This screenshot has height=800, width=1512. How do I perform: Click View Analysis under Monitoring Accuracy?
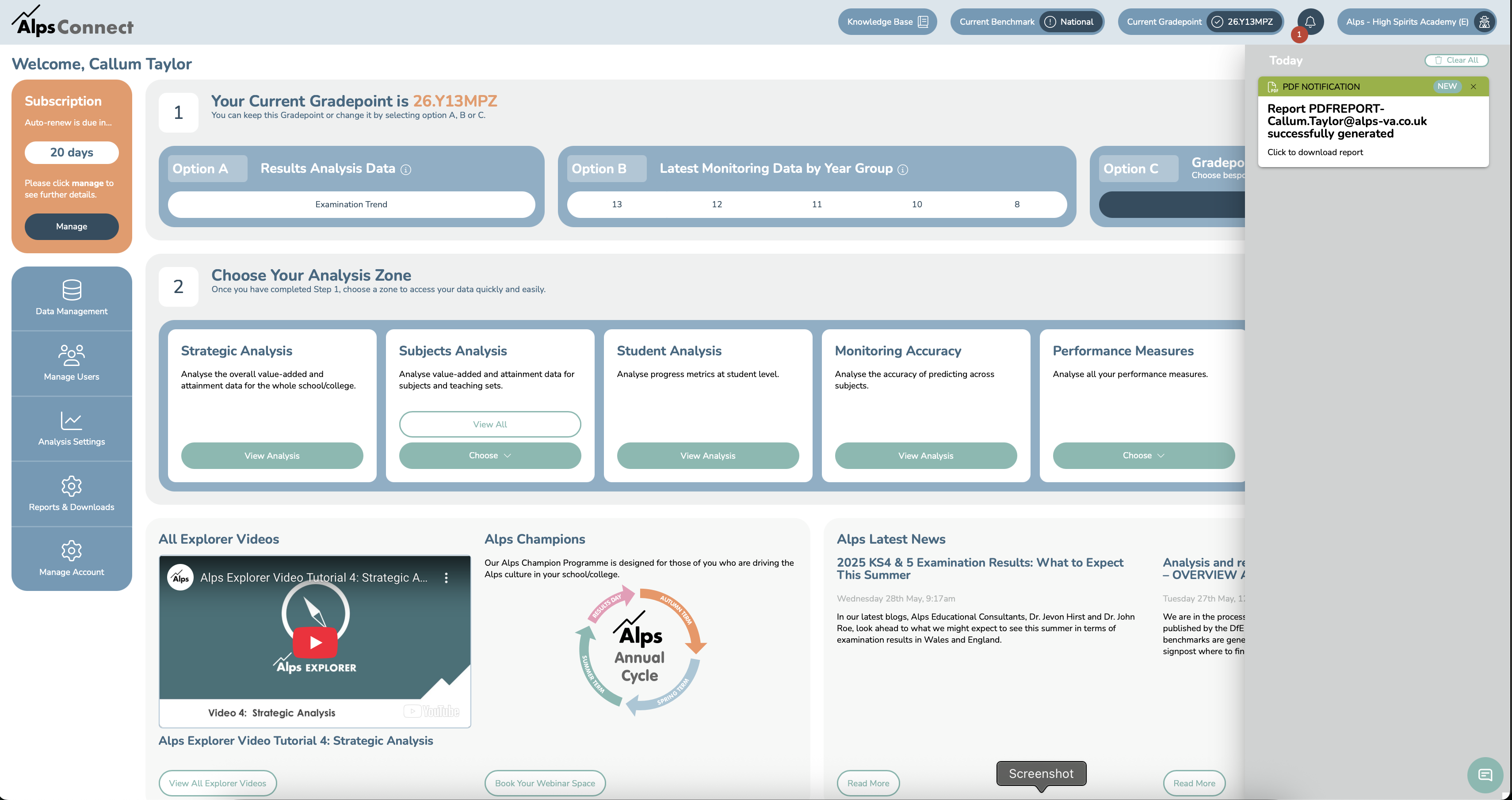926,455
